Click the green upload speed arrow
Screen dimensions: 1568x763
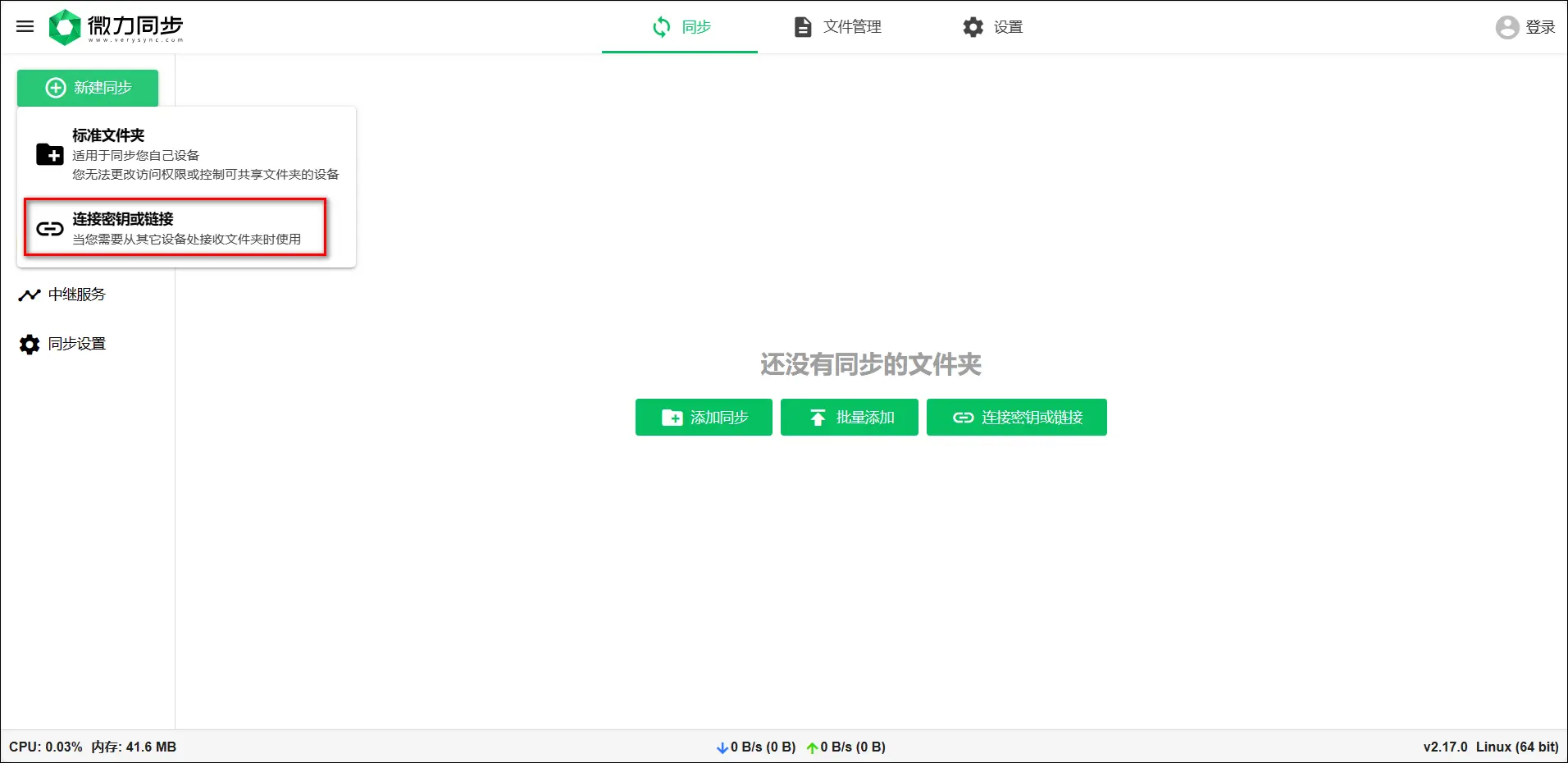(812, 747)
